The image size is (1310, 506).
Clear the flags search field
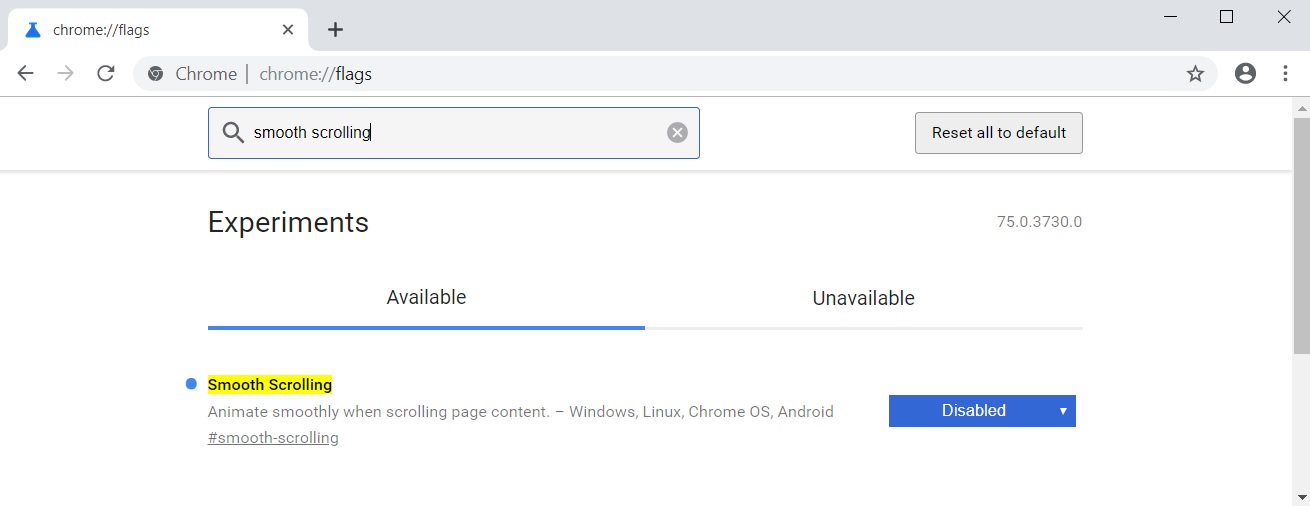pos(677,133)
